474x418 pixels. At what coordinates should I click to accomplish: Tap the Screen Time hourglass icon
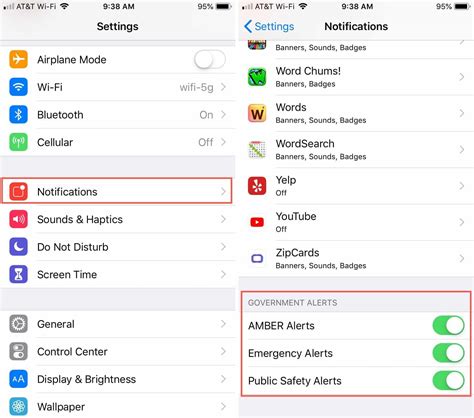(18, 274)
